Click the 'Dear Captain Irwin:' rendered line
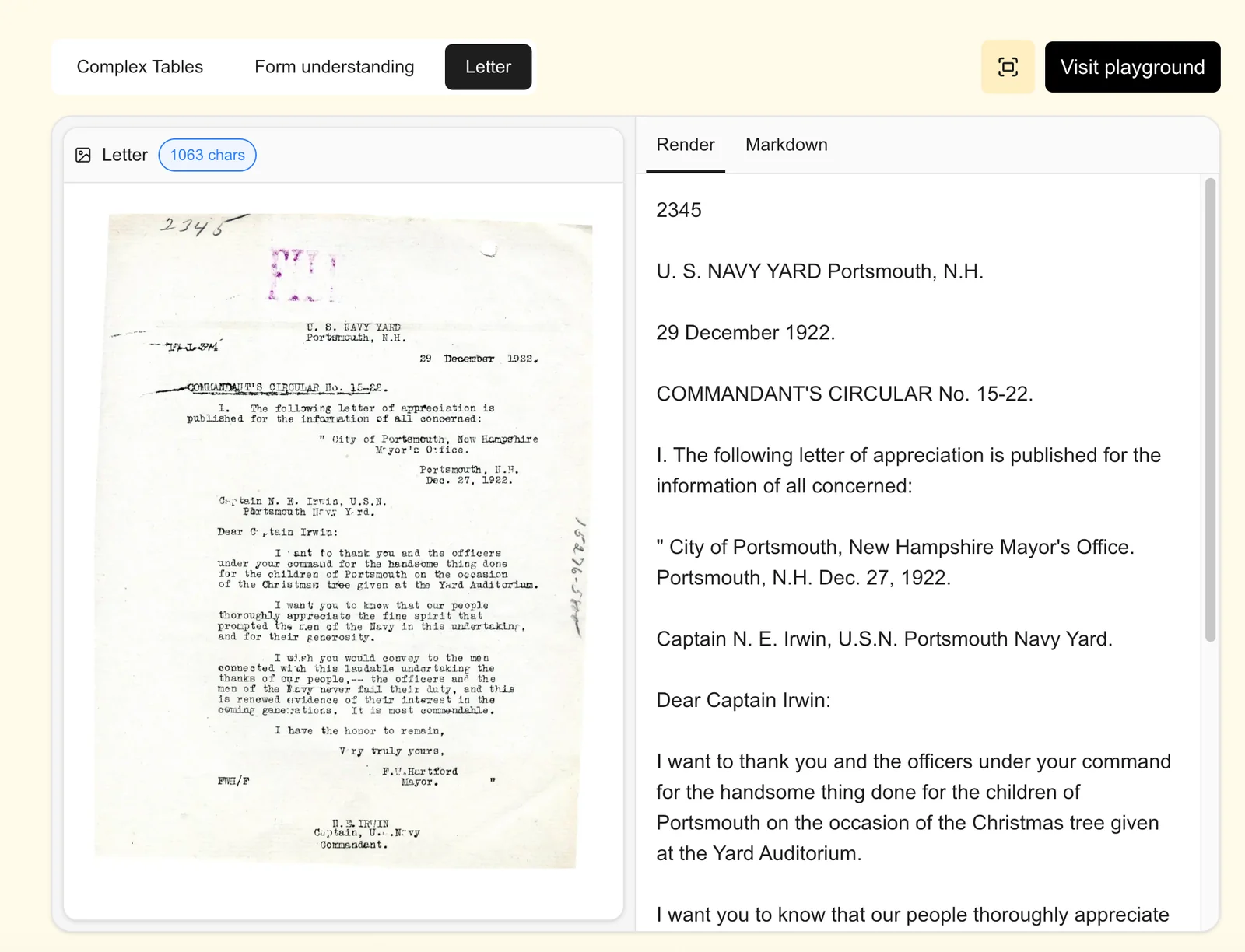Screen dimensions: 1245x952 (x=743, y=700)
